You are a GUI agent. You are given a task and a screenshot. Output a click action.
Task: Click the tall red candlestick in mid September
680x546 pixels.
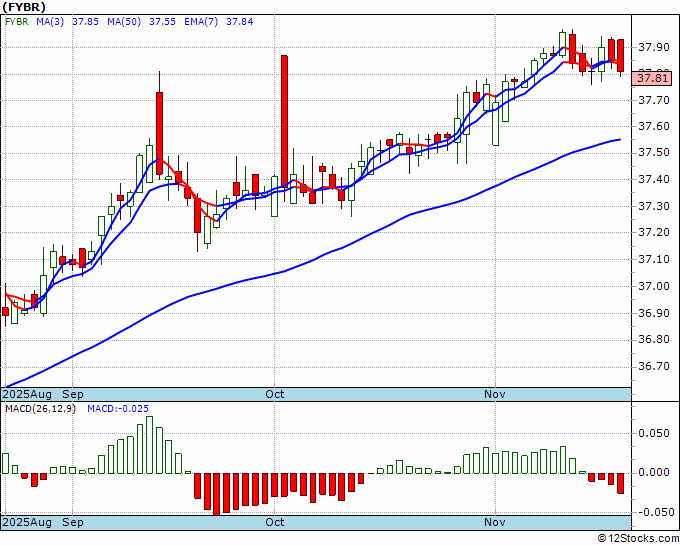pyautogui.click(x=160, y=133)
